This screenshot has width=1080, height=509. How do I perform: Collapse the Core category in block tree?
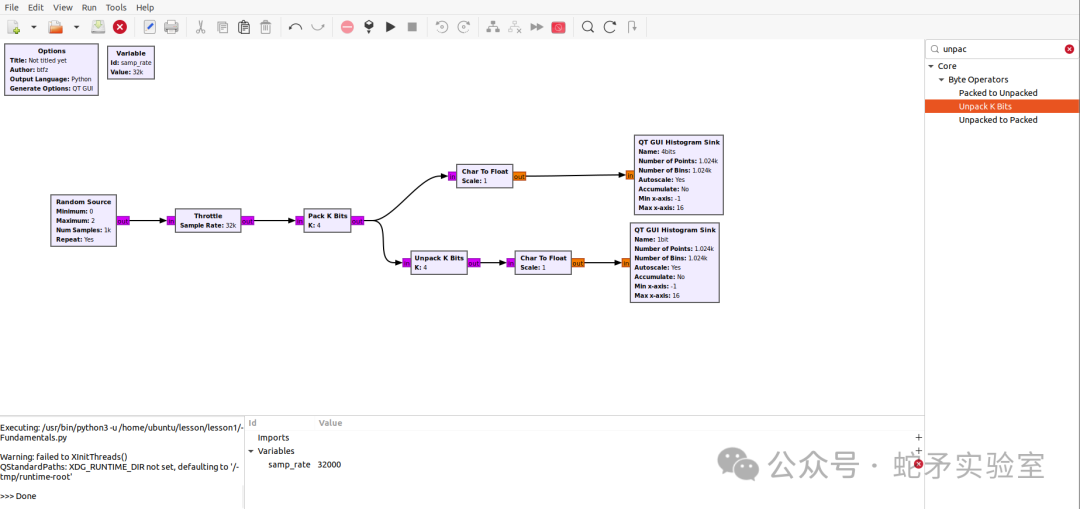click(931, 66)
